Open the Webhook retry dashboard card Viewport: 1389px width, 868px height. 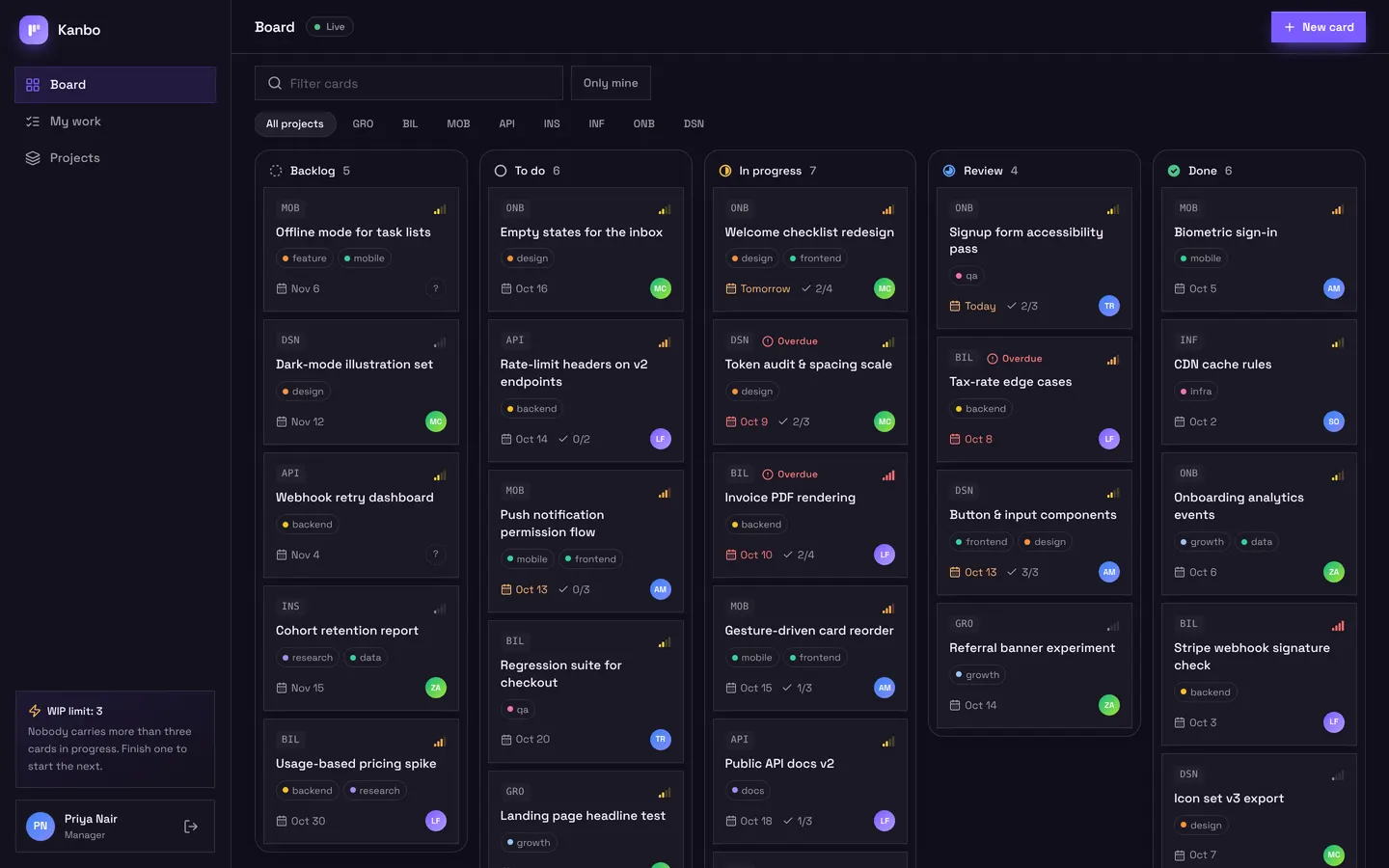coord(361,516)
